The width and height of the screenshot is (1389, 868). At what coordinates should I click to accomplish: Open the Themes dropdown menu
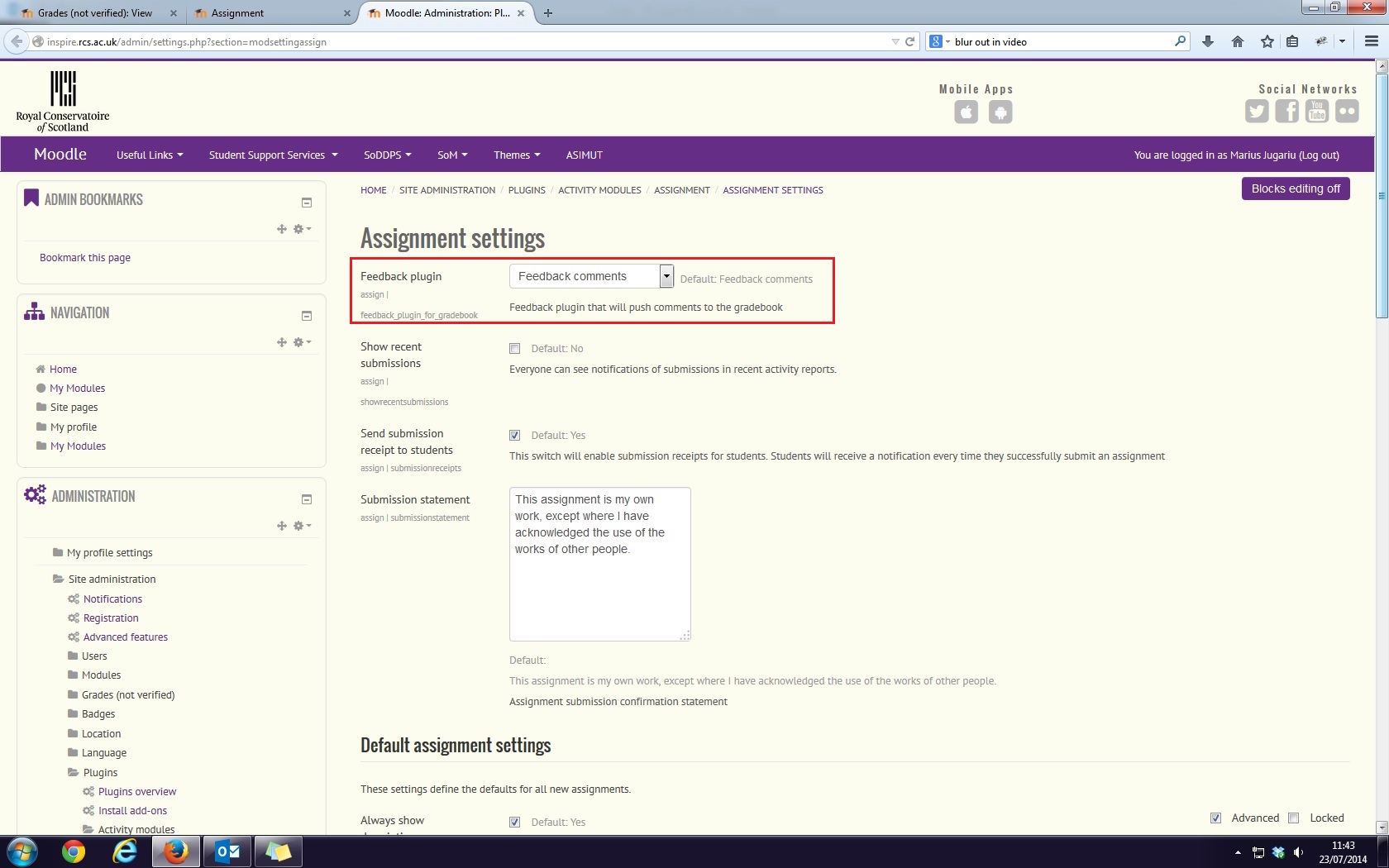[x=517, y=155]
